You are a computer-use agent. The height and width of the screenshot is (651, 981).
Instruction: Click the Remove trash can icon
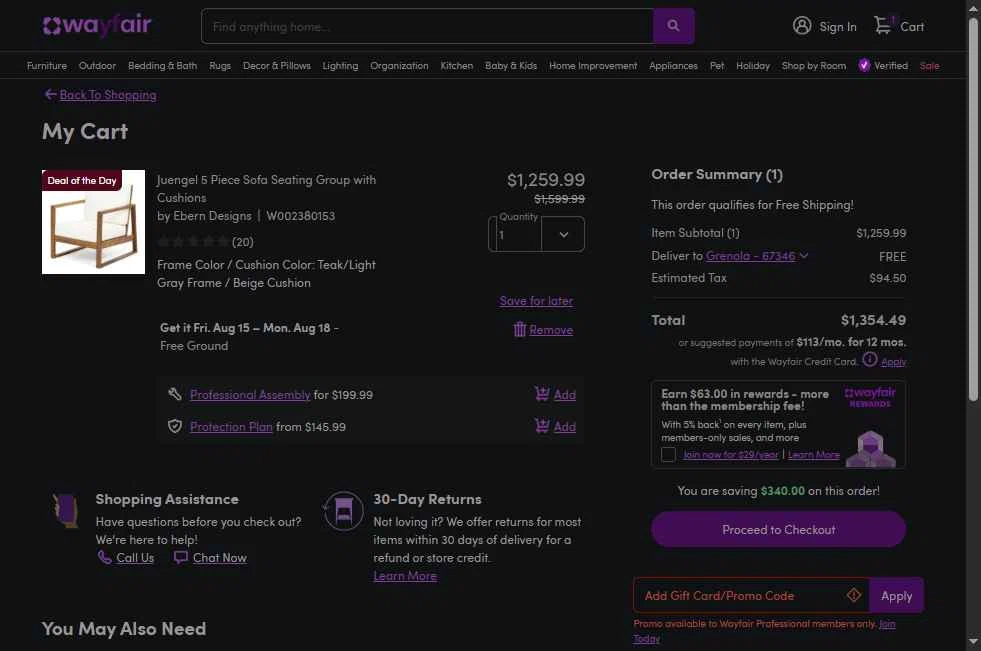click(519, 330)
